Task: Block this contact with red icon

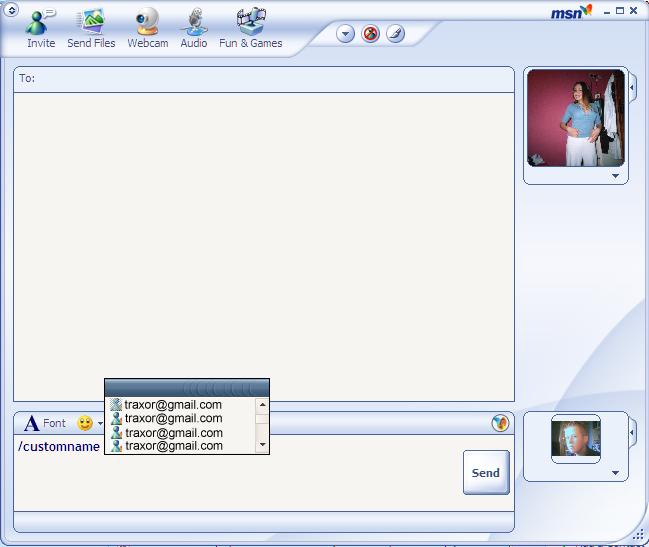Action: click(x=370, y=34)
